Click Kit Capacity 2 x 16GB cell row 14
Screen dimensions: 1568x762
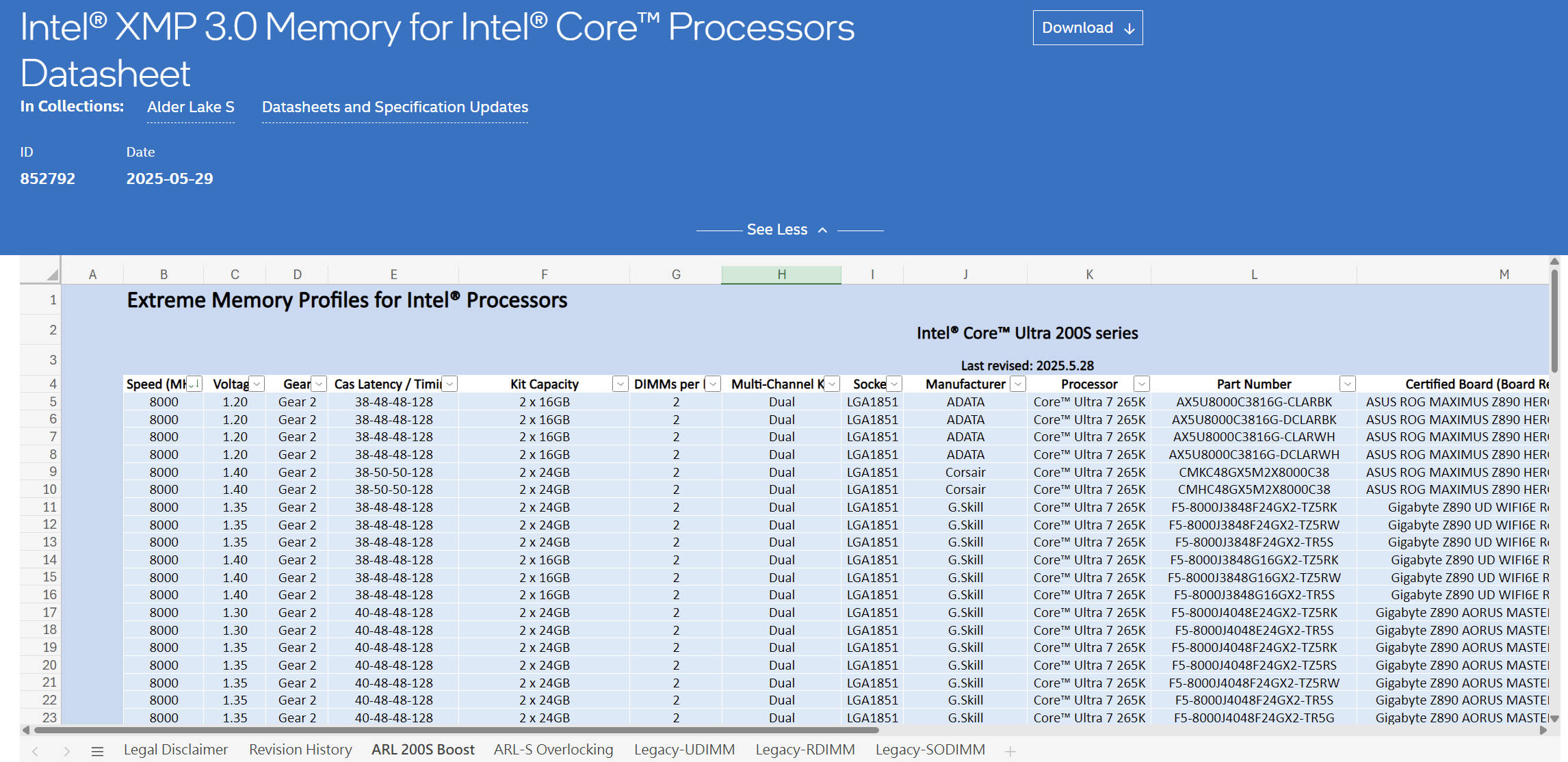pyautogui.click(x=544, y=560)
